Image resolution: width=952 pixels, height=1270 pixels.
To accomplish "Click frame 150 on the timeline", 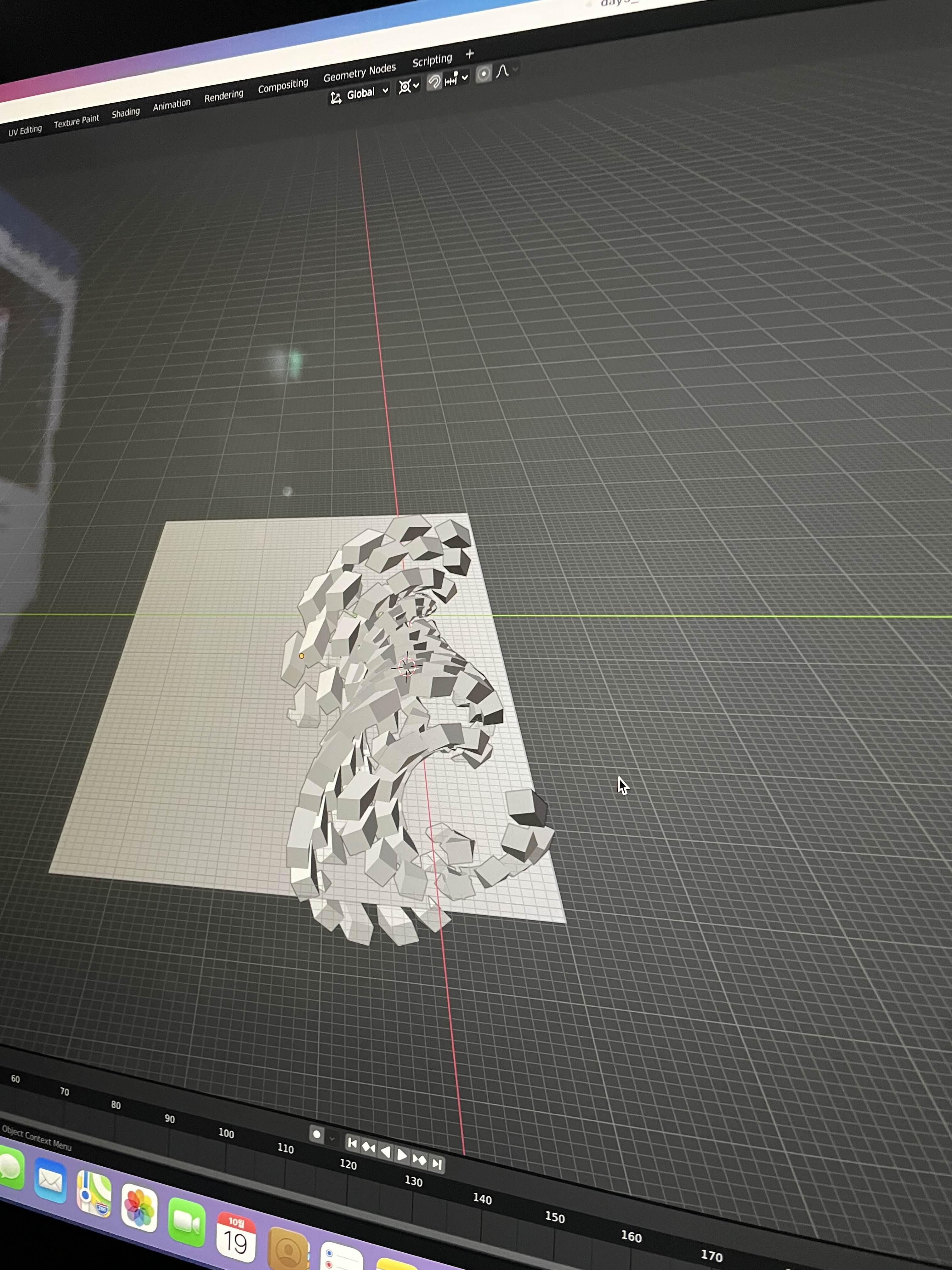I will click(555, 1216).
